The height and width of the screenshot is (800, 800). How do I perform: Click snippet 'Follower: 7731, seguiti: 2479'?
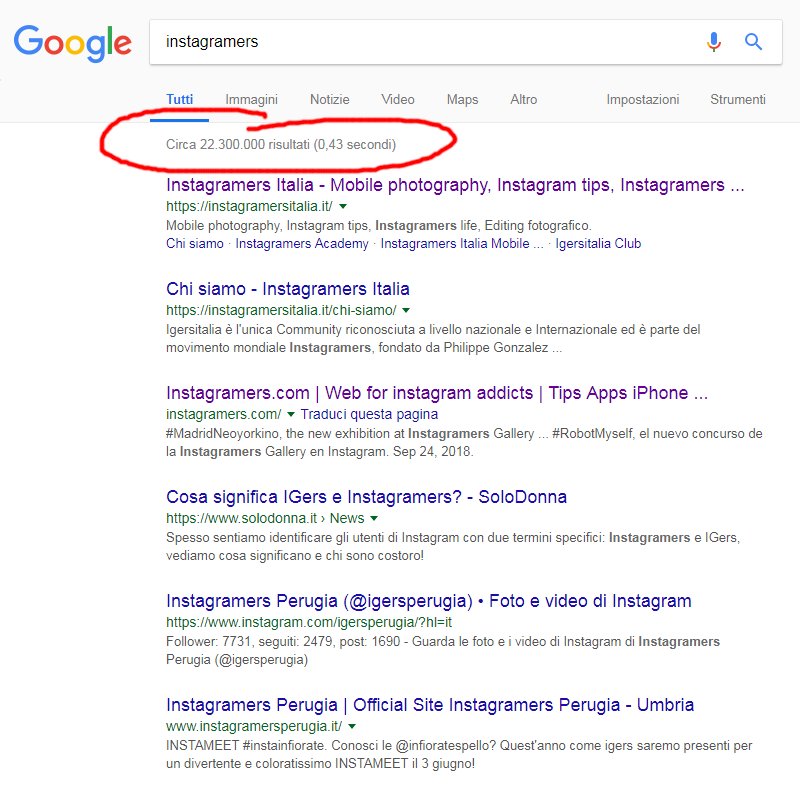[x=443, y=651]
